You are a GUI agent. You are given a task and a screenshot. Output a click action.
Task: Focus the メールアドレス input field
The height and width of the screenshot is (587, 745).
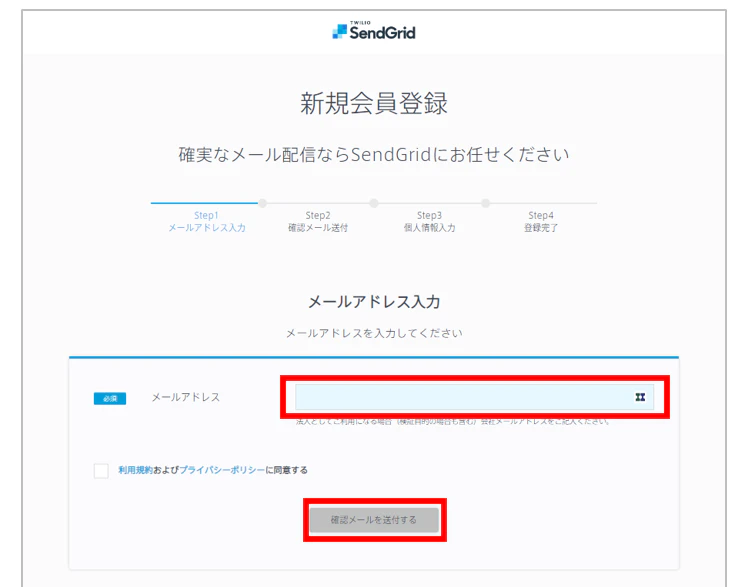(x=474, y=397)
